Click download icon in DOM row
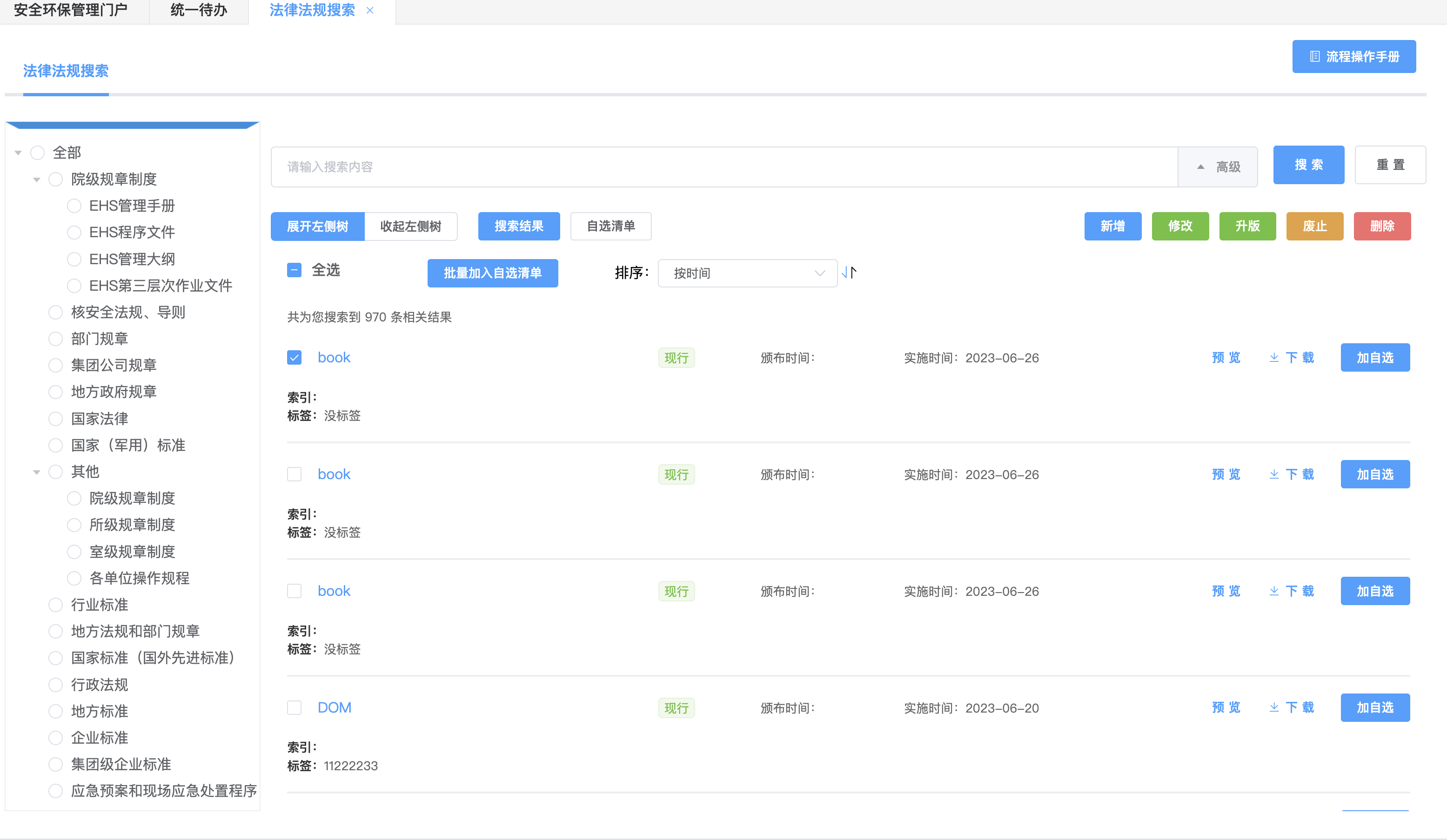Viewport: 1447px width, 840px height. click(1273, 707)
